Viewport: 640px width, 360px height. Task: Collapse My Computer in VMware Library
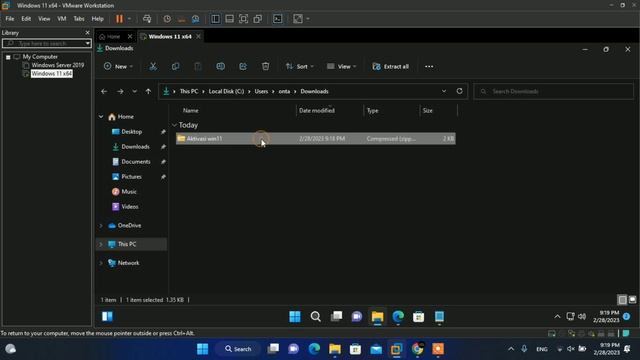pyautogui.click(x=8, y=57)
